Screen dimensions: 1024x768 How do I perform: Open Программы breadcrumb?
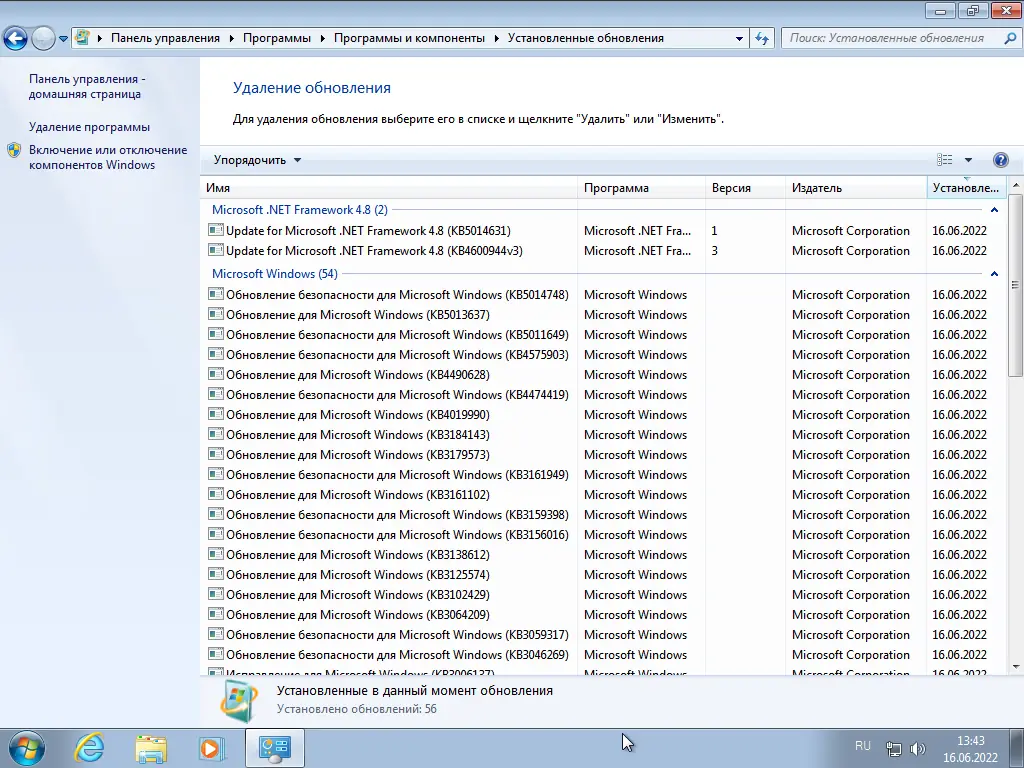pyautogui.click(x=277, y=38)
